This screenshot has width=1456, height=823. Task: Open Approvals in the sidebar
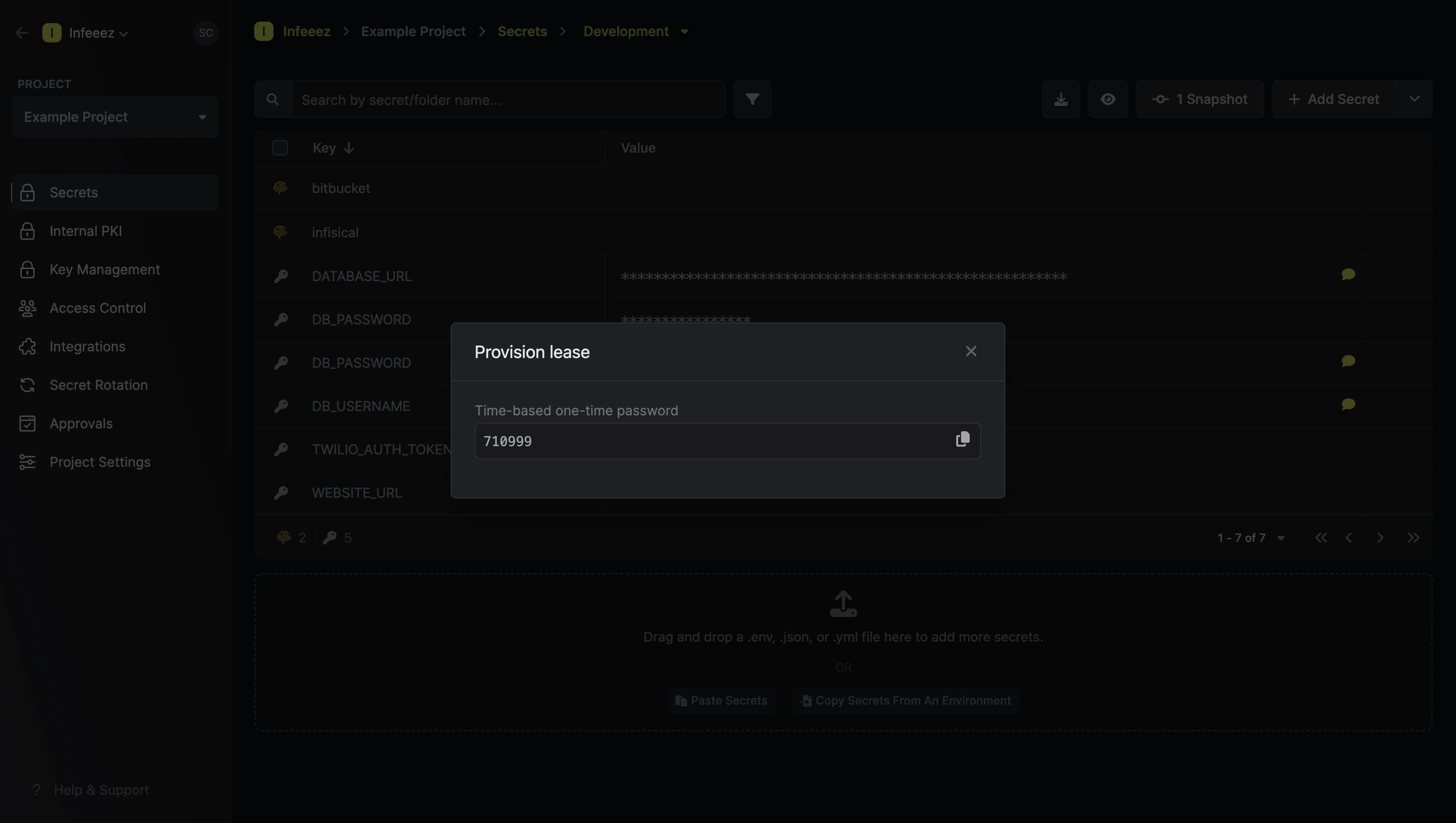[115, 424]
